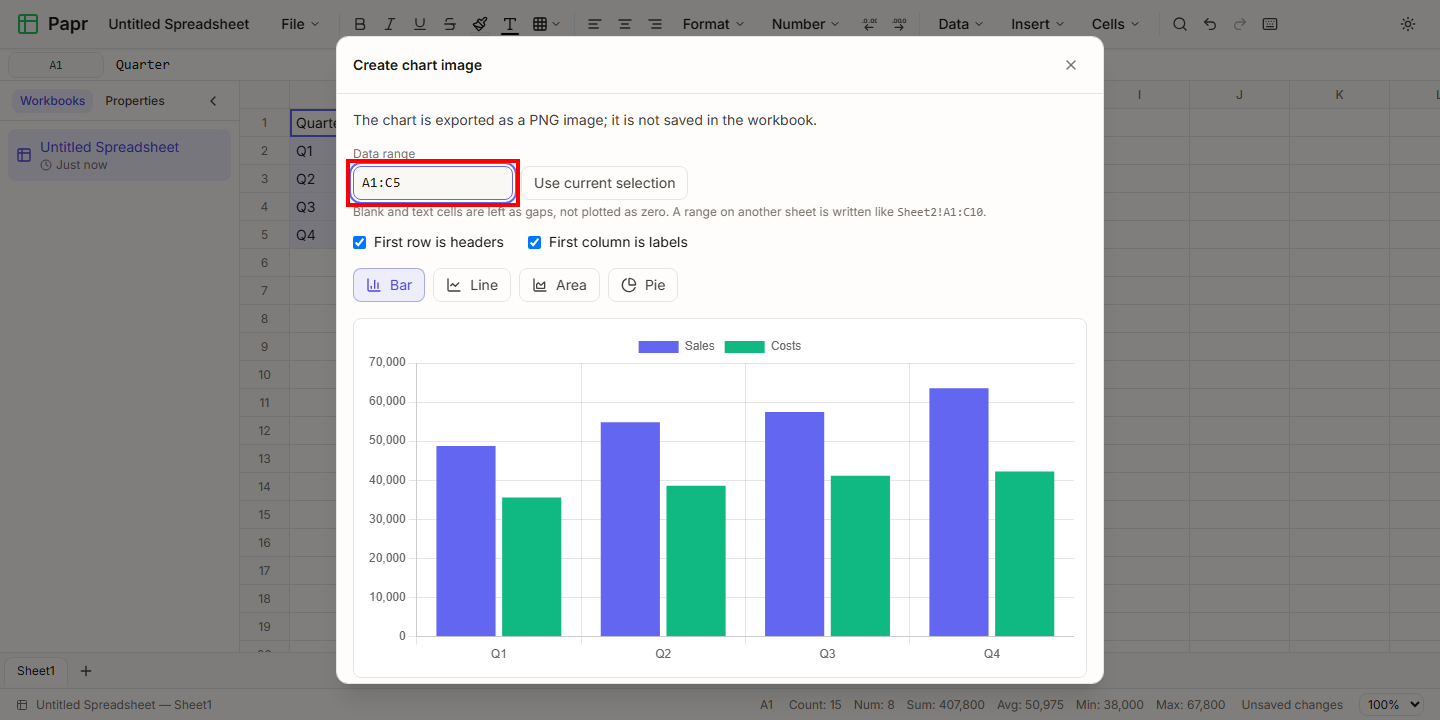Collapse the sidebar with the chevron

213,101
